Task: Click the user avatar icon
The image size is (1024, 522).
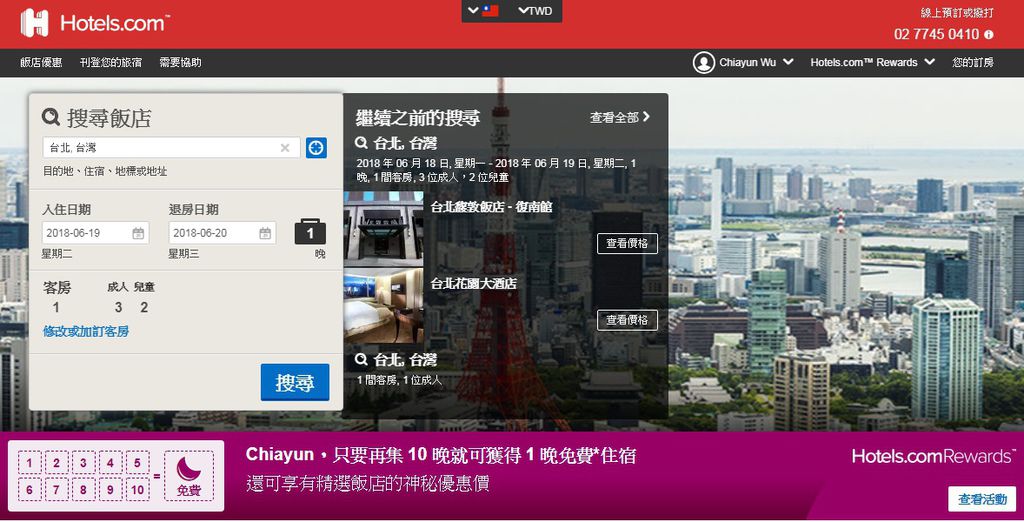Action: coord(703,63)
